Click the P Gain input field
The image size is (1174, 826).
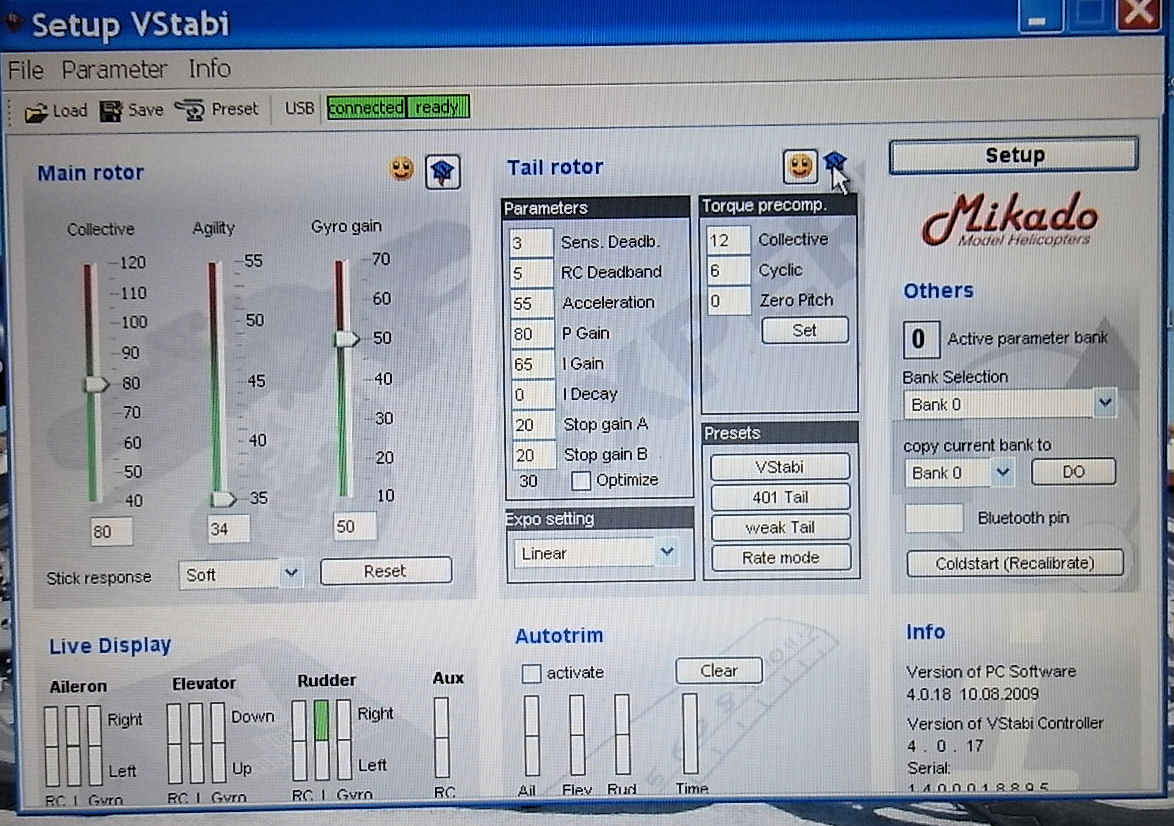click(x=531, y=334)
